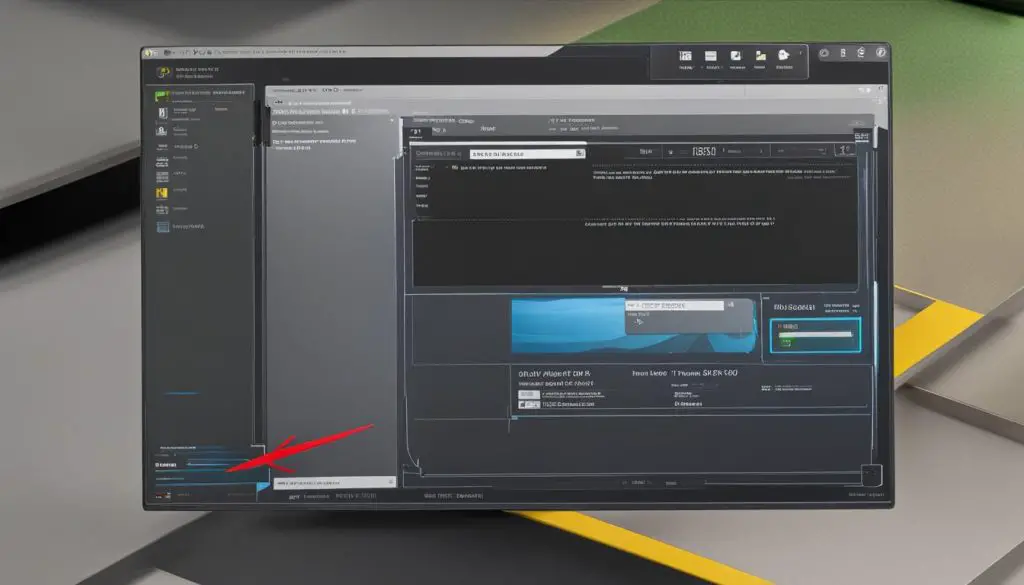
Task: Click the rightmost icon in the top toolbar group
Action: click(x=785, y=57)
